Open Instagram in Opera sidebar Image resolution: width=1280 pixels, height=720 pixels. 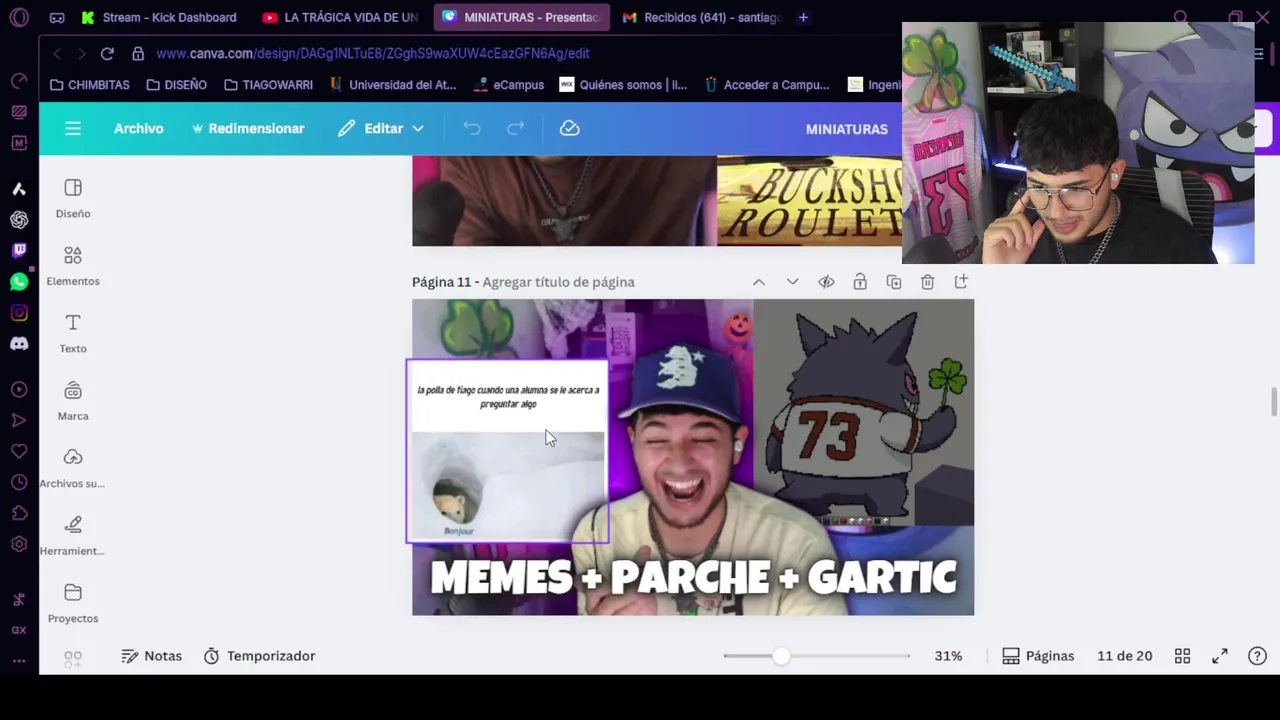pos(19,313)
